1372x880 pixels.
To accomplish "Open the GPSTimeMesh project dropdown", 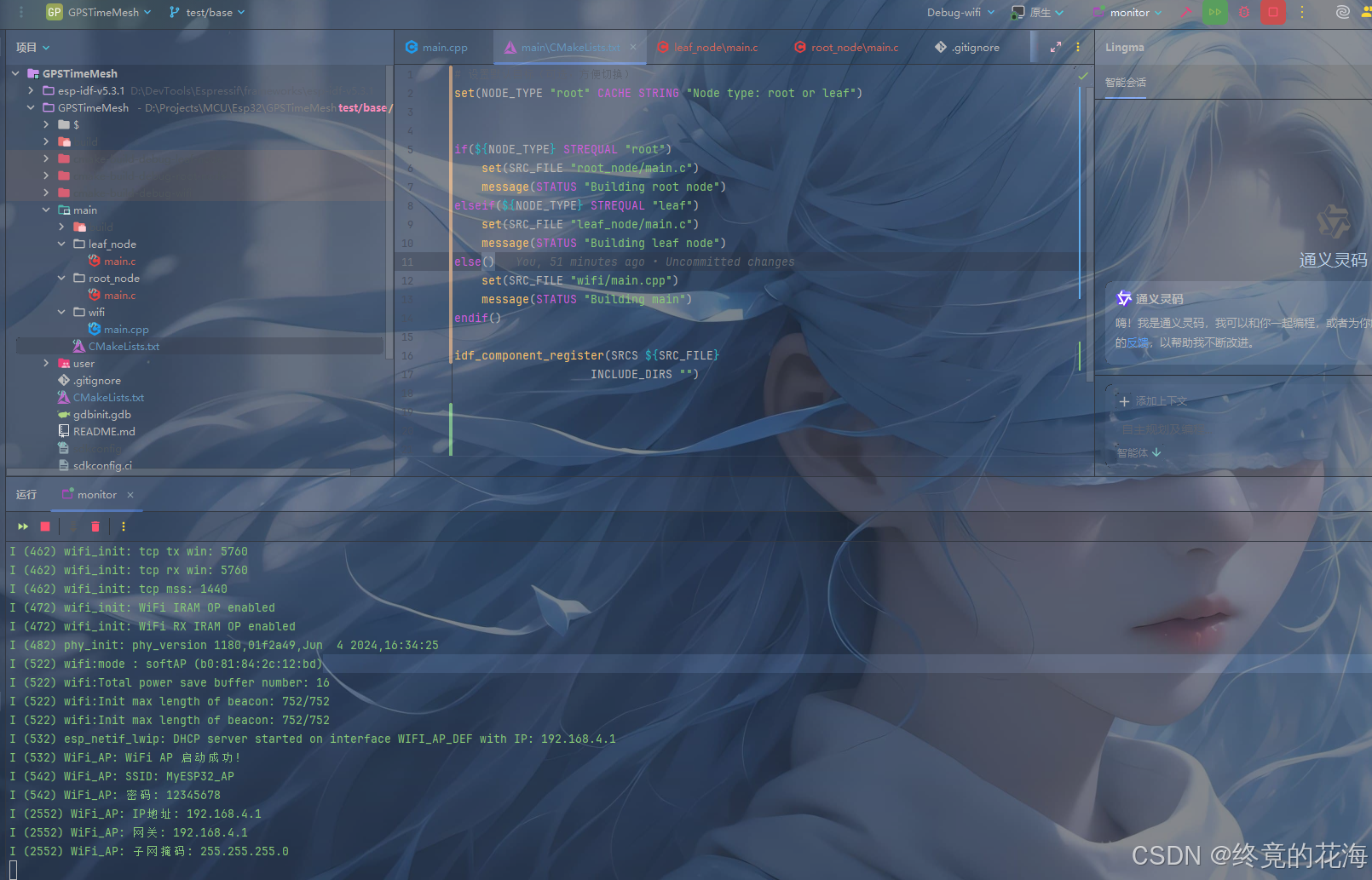I will (107, 12).
